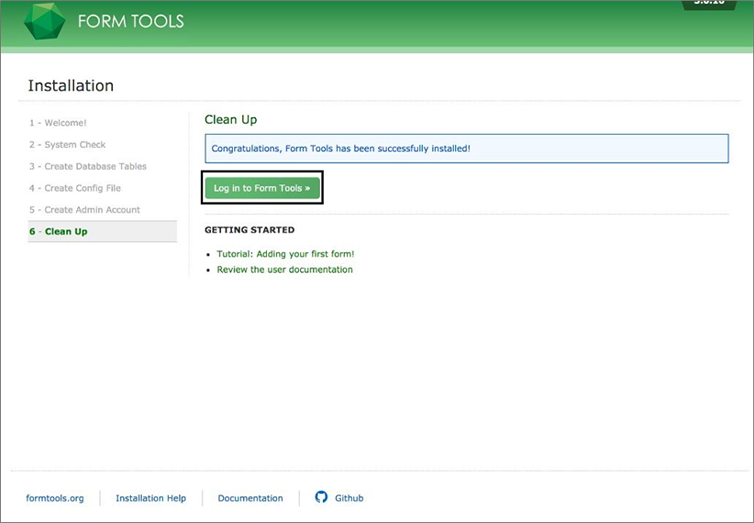Click the Log in to Form Tools button
Viewport: 754px width, 523px height.
click(262, 188)
